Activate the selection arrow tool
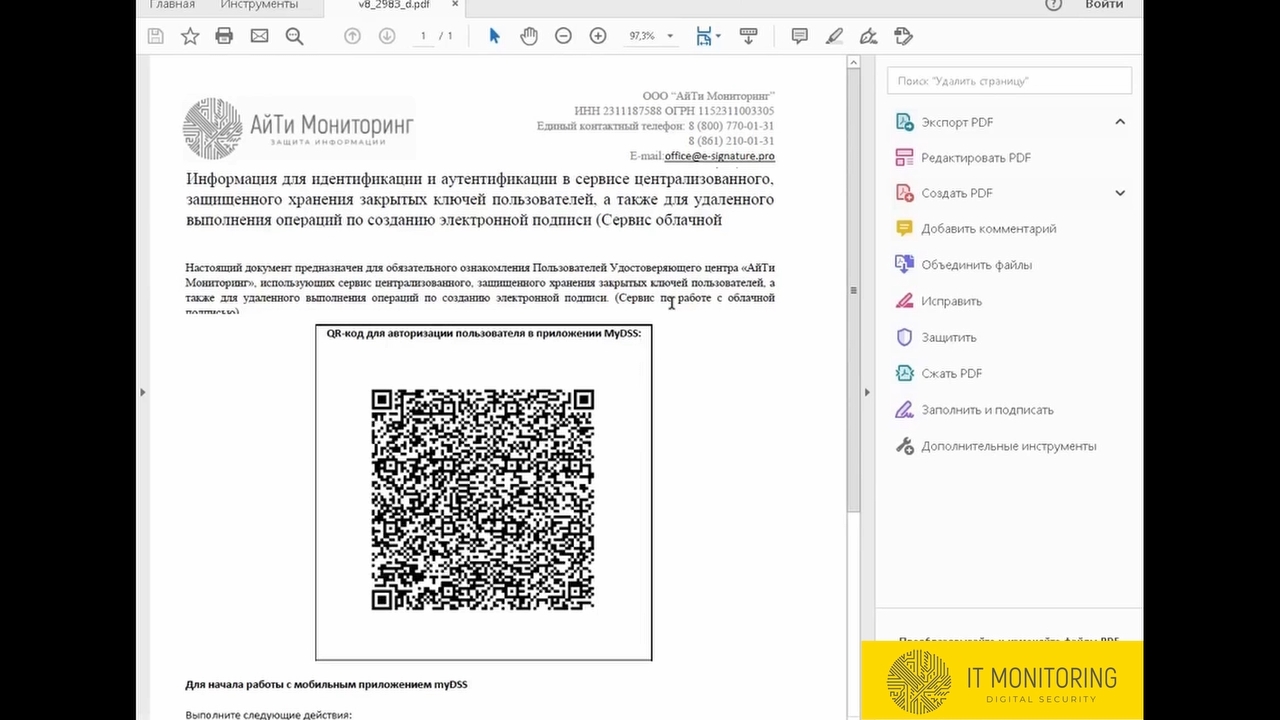The image size is (1280, 720). click(494, 36)
